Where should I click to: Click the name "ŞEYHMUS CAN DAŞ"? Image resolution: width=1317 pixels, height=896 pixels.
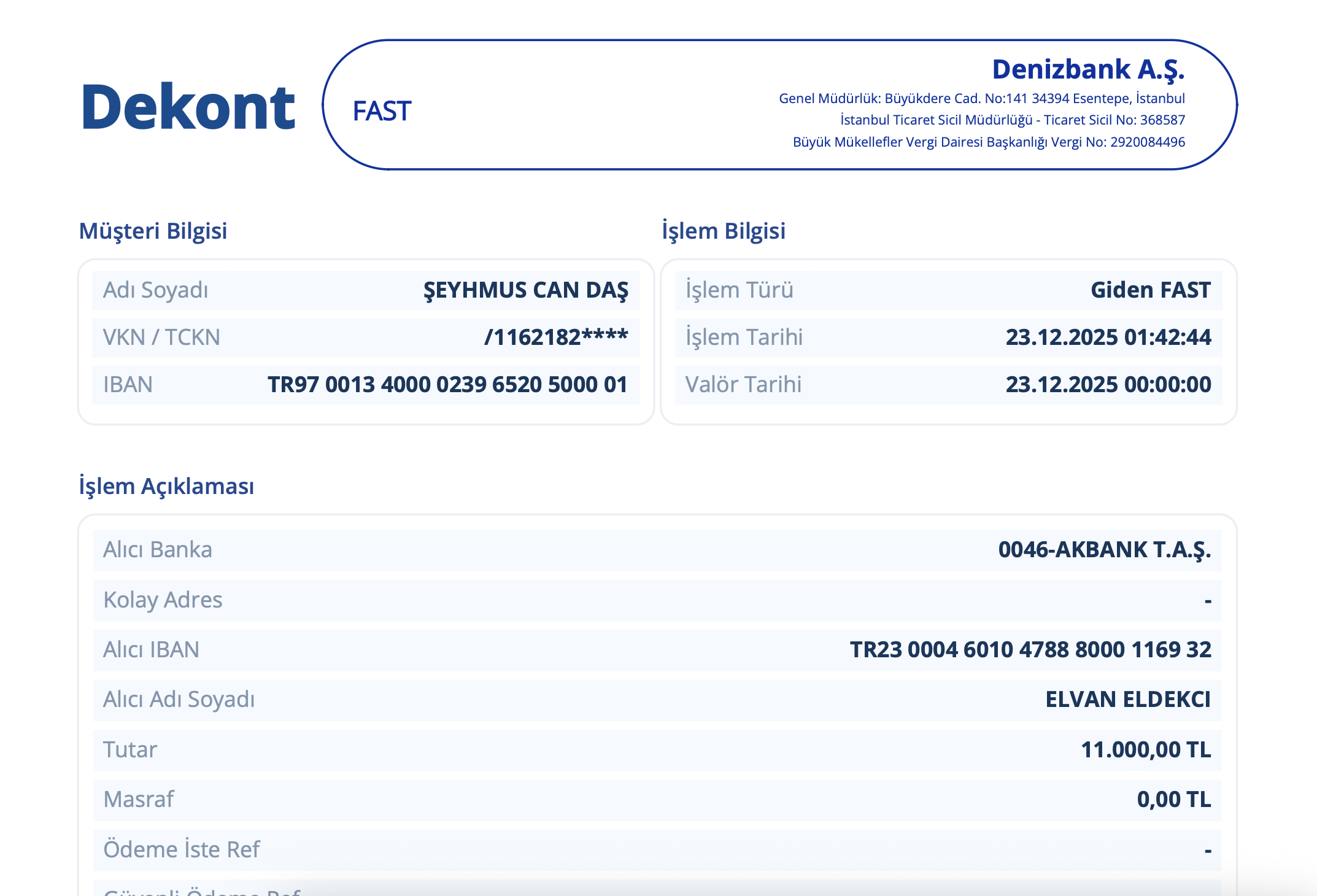tap(526, 290)
